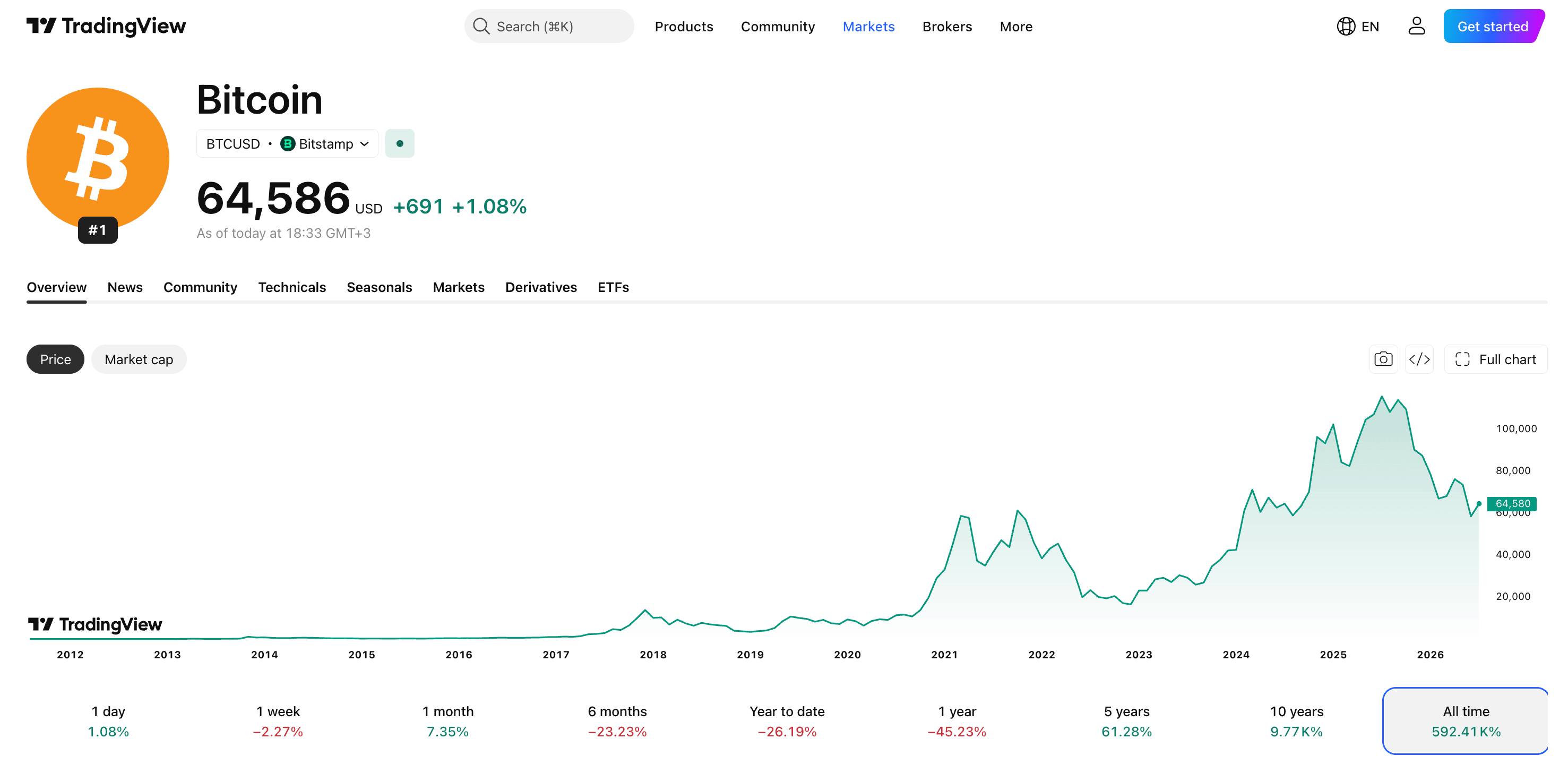
Task: Open the Products menu
Action: [684, 26]
